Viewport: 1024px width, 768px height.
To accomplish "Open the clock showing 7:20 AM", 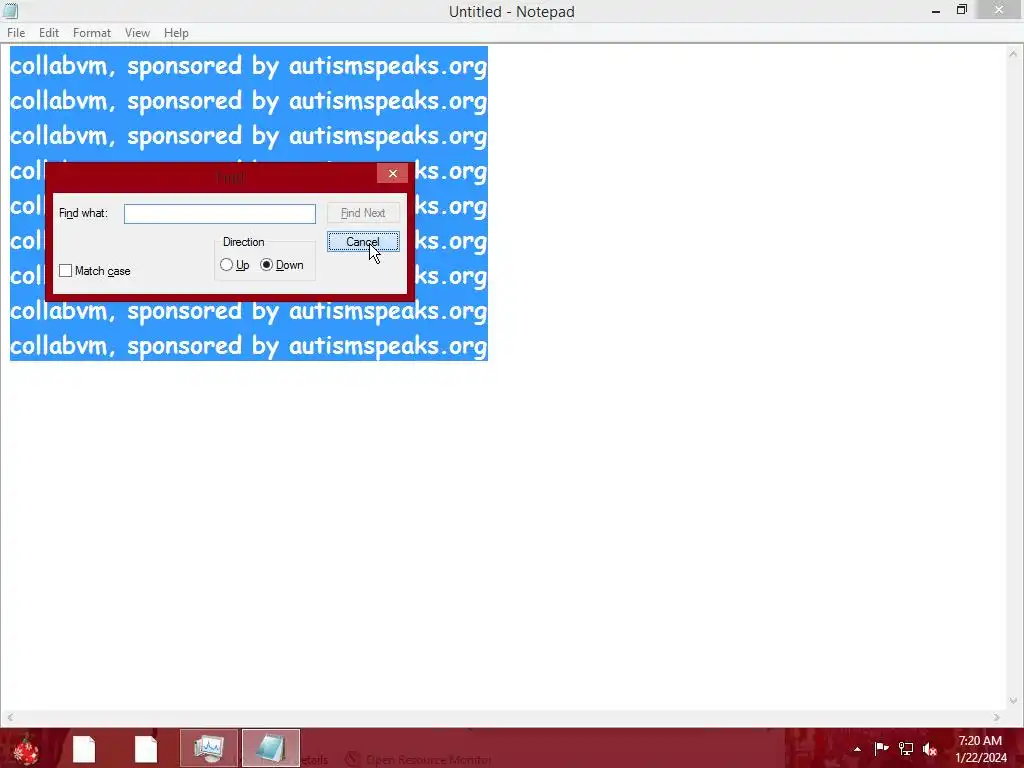I will pos(981,749).
